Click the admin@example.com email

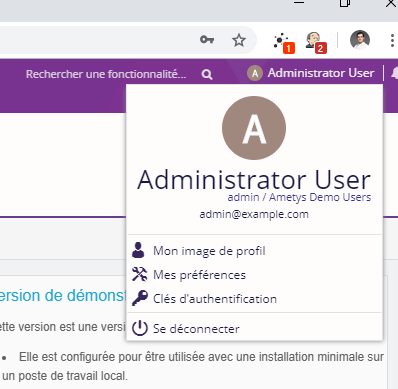(254, 214)
